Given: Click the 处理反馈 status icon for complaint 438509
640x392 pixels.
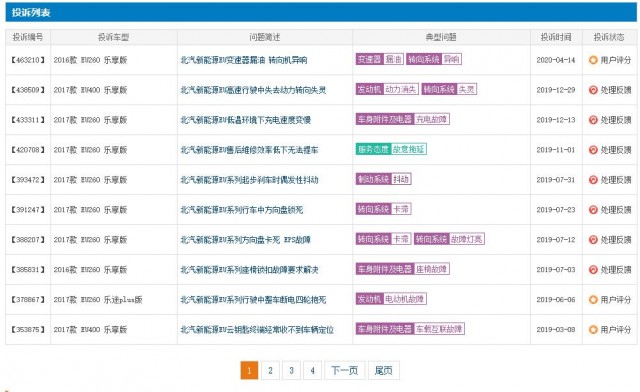Looking at the screenshot, I should point(593,90).
